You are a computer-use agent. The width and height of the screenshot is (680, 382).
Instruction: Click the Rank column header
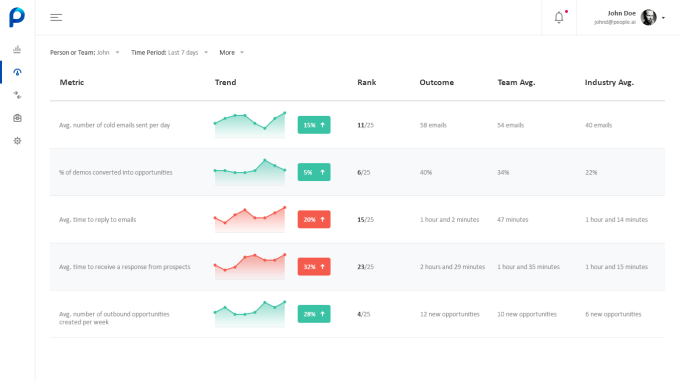pyautogui.click(x=366, y=82)
